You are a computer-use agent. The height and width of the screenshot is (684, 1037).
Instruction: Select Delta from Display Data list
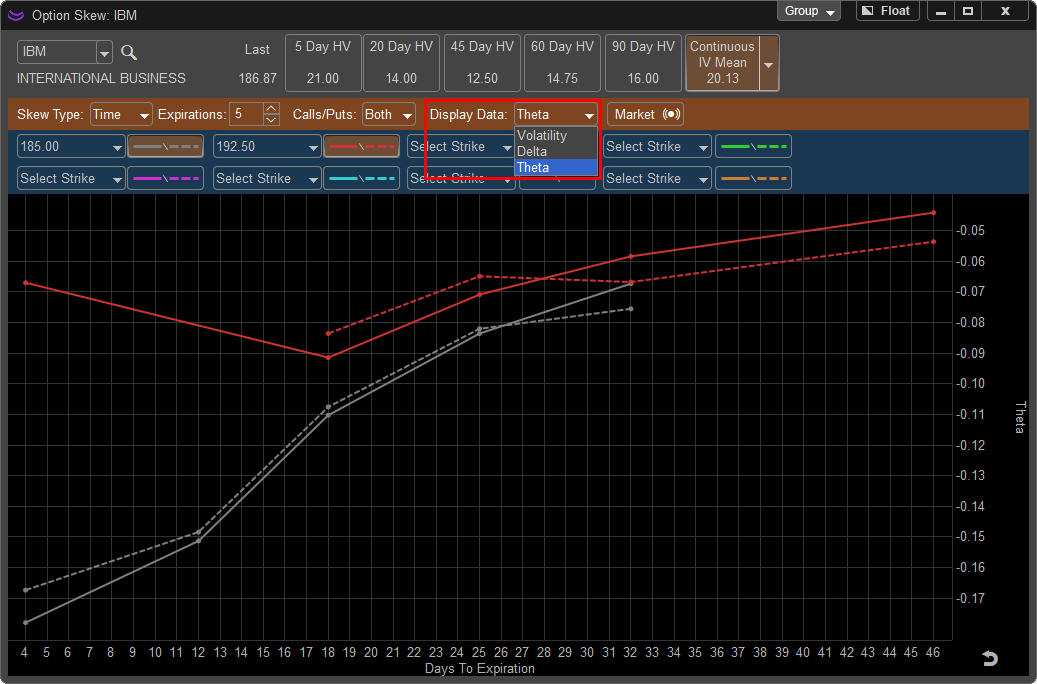(x=556, y=151)
